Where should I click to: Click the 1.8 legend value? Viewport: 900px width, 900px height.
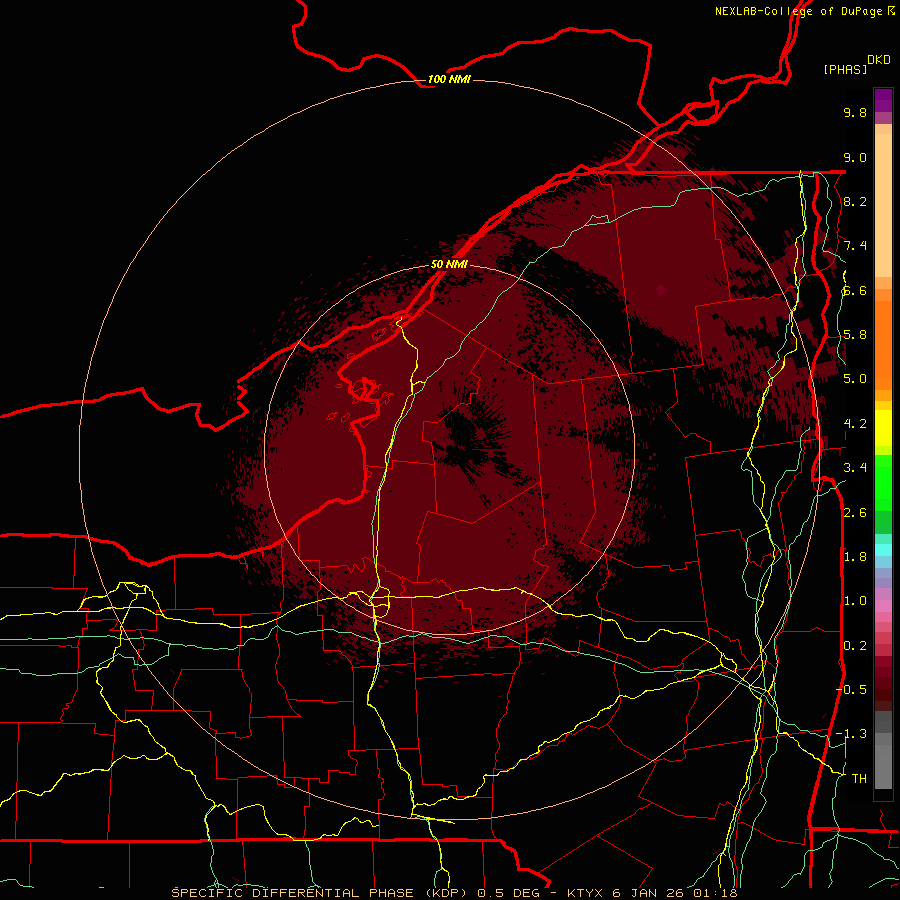pos(855,557)
